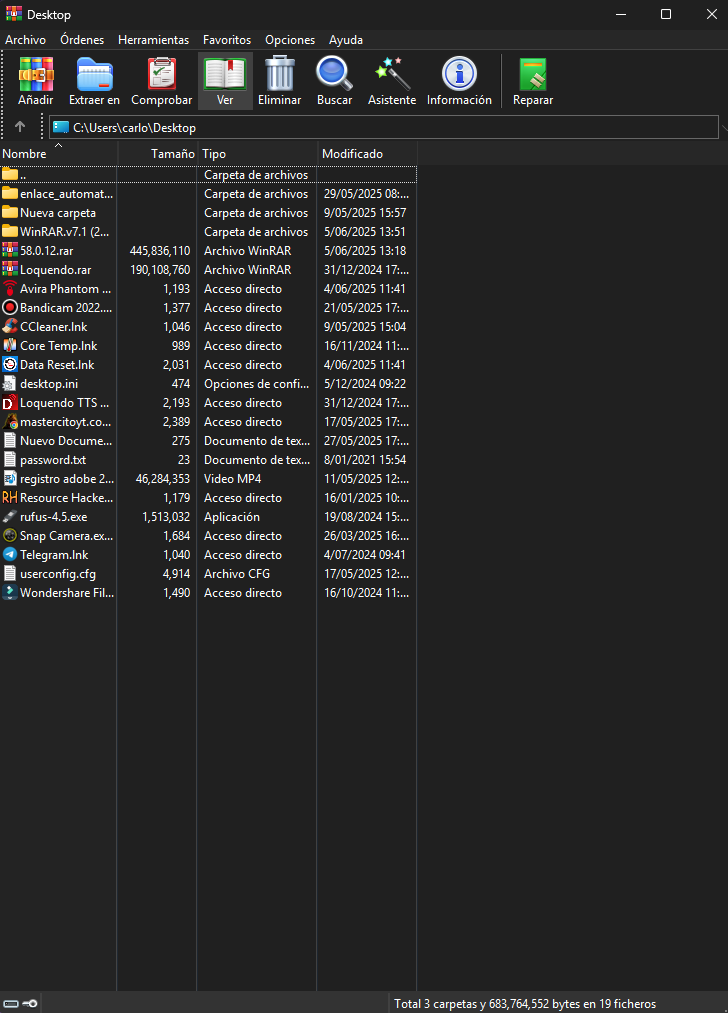
Task: Select the WinRAR.v7.1 folder
Action: coord(208,231)
